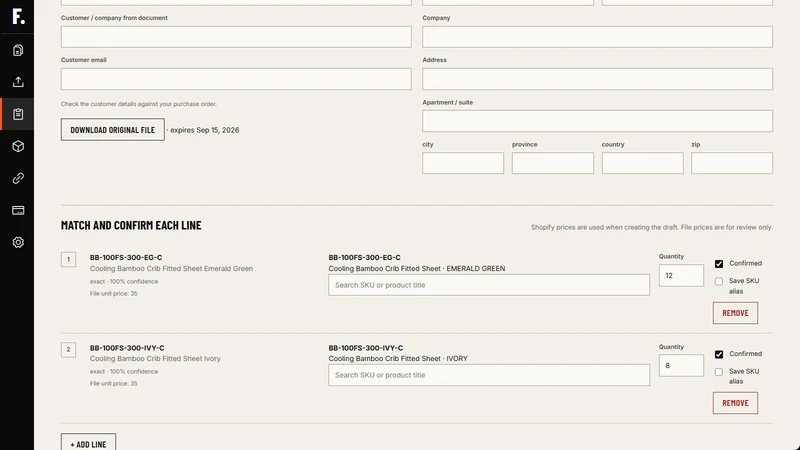The image size is (800, 450).
Task: Click line number 1 badge
Action: pos(68,259)
